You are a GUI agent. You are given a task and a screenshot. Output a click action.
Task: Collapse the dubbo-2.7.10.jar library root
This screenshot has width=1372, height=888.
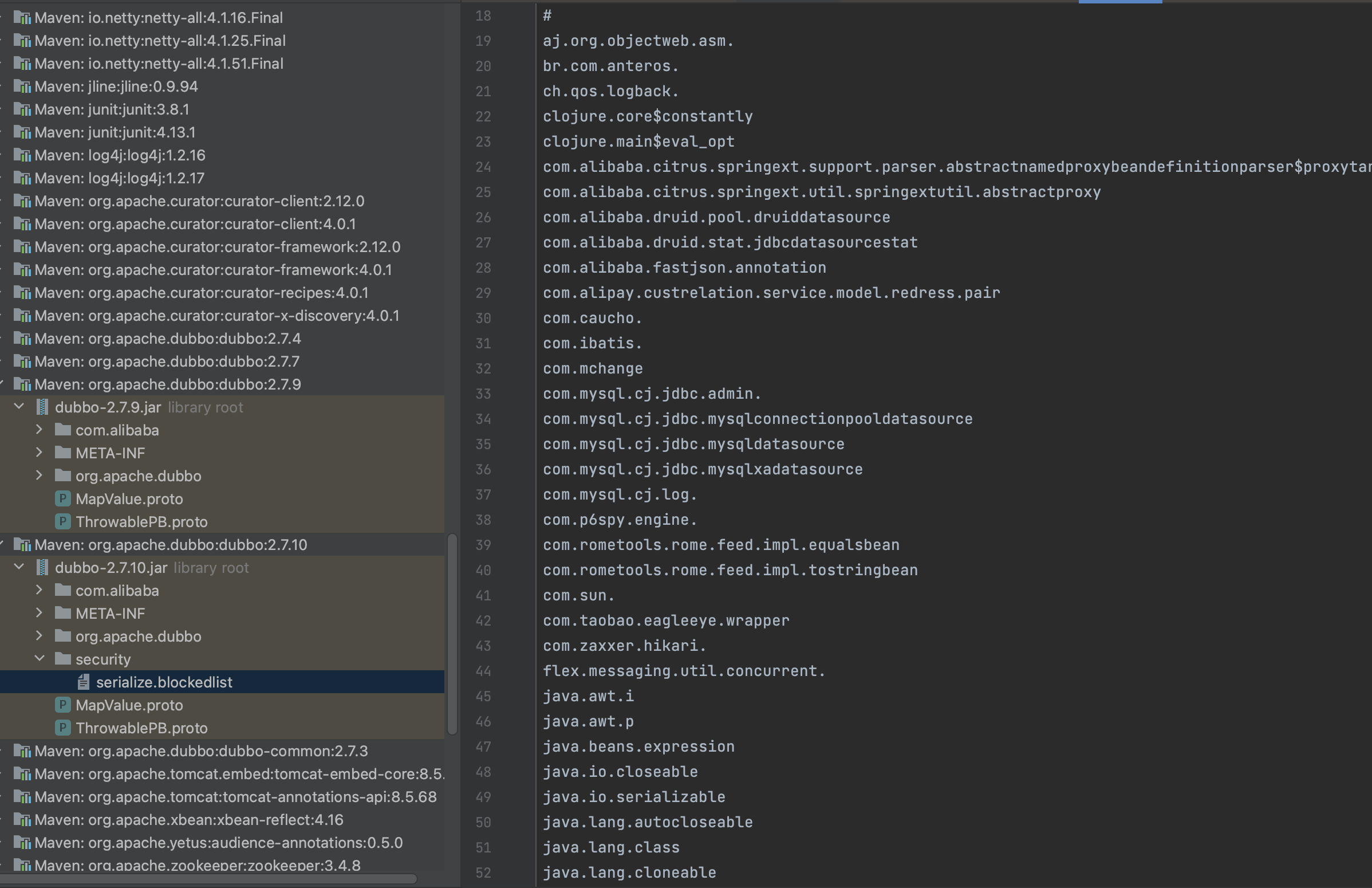click(x=19, y=567)
